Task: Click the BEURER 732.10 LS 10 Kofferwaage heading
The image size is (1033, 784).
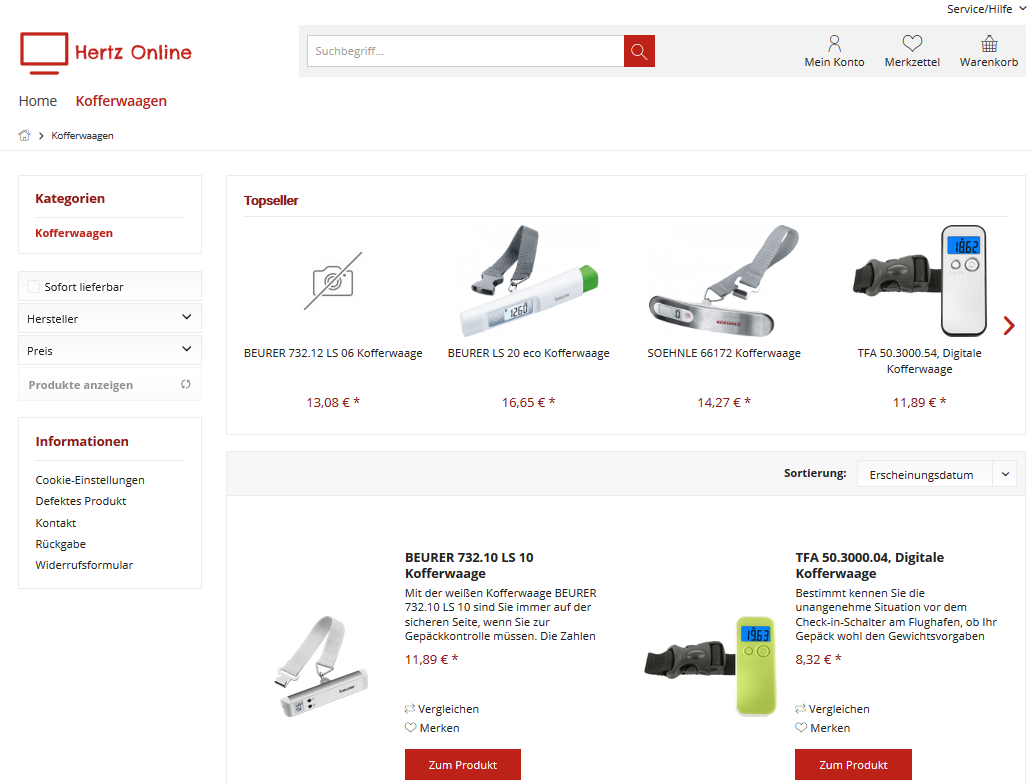Action: 469,565
